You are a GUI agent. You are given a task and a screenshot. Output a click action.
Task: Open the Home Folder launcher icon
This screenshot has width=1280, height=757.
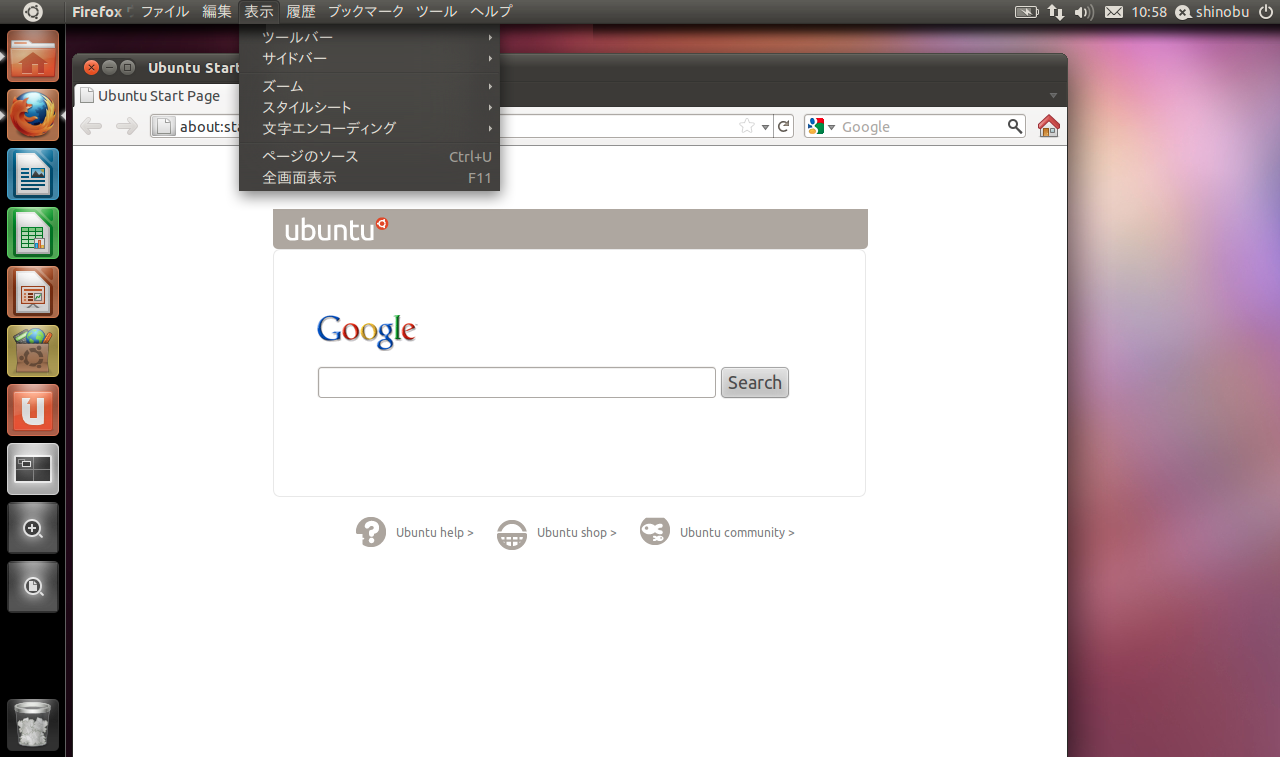(33, 56)
